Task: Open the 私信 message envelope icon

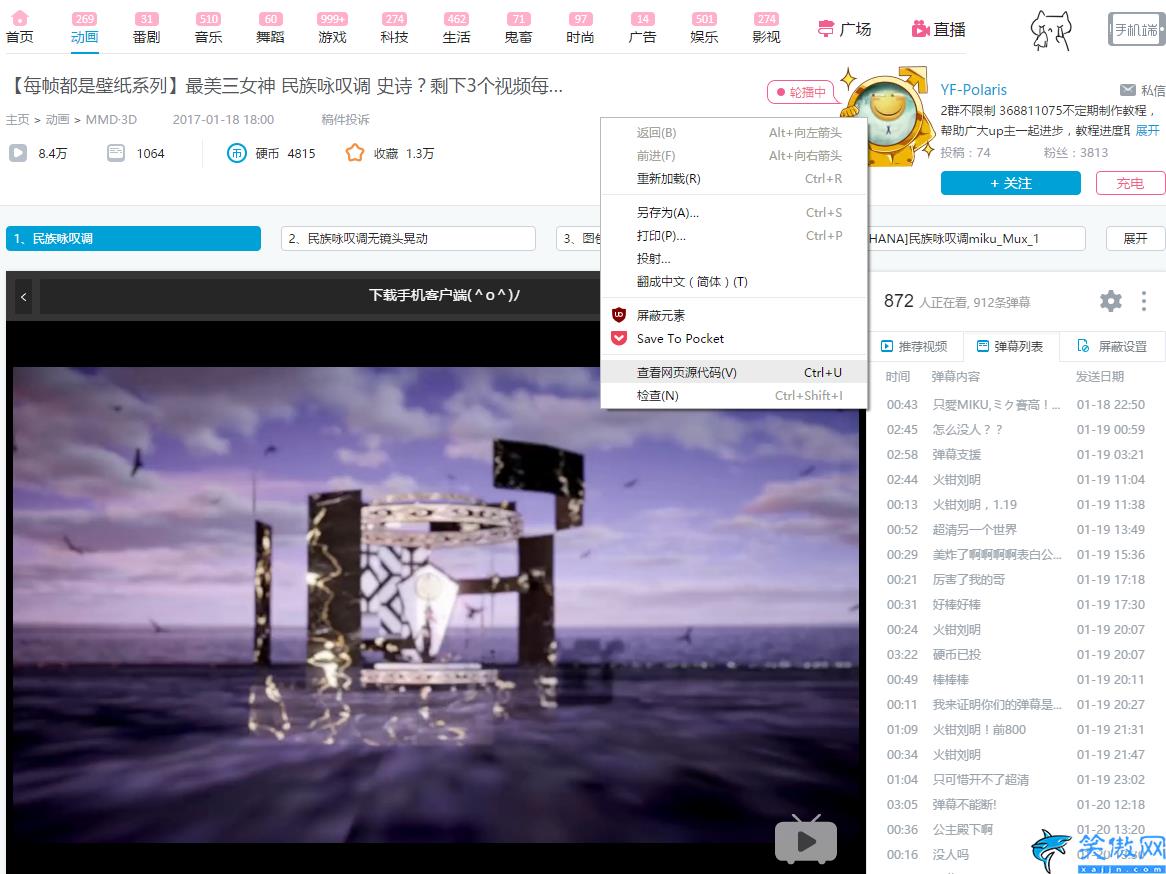Action: point(1128,90)
